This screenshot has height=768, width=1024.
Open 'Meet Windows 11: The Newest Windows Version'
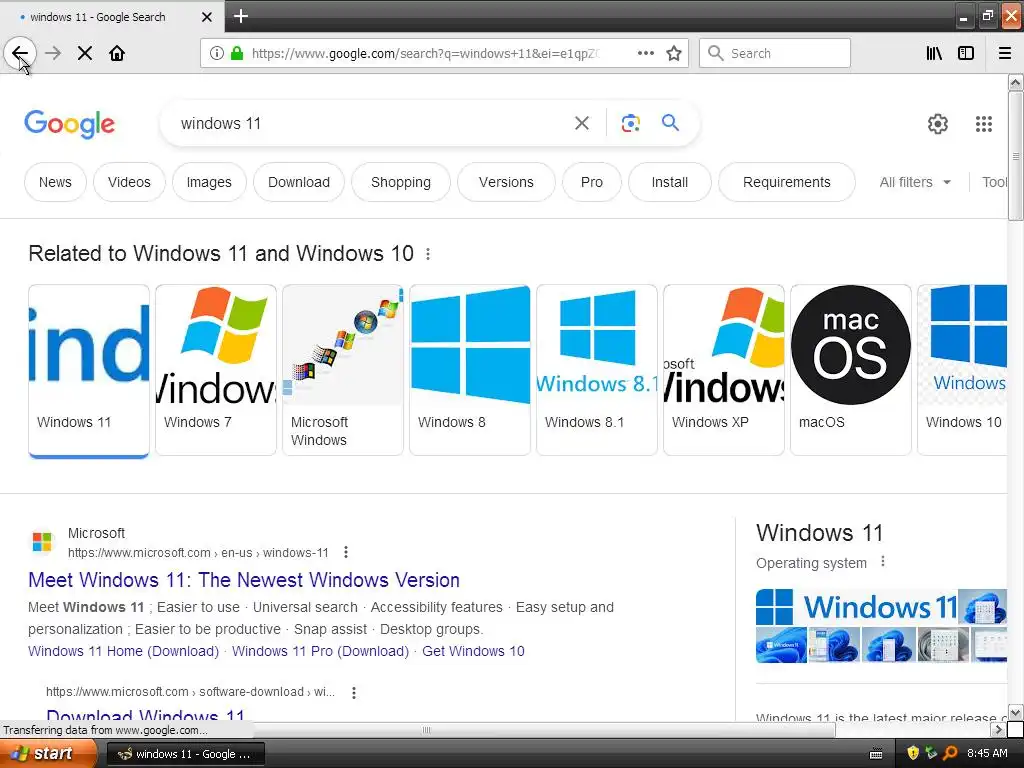(x=244, y=580)
